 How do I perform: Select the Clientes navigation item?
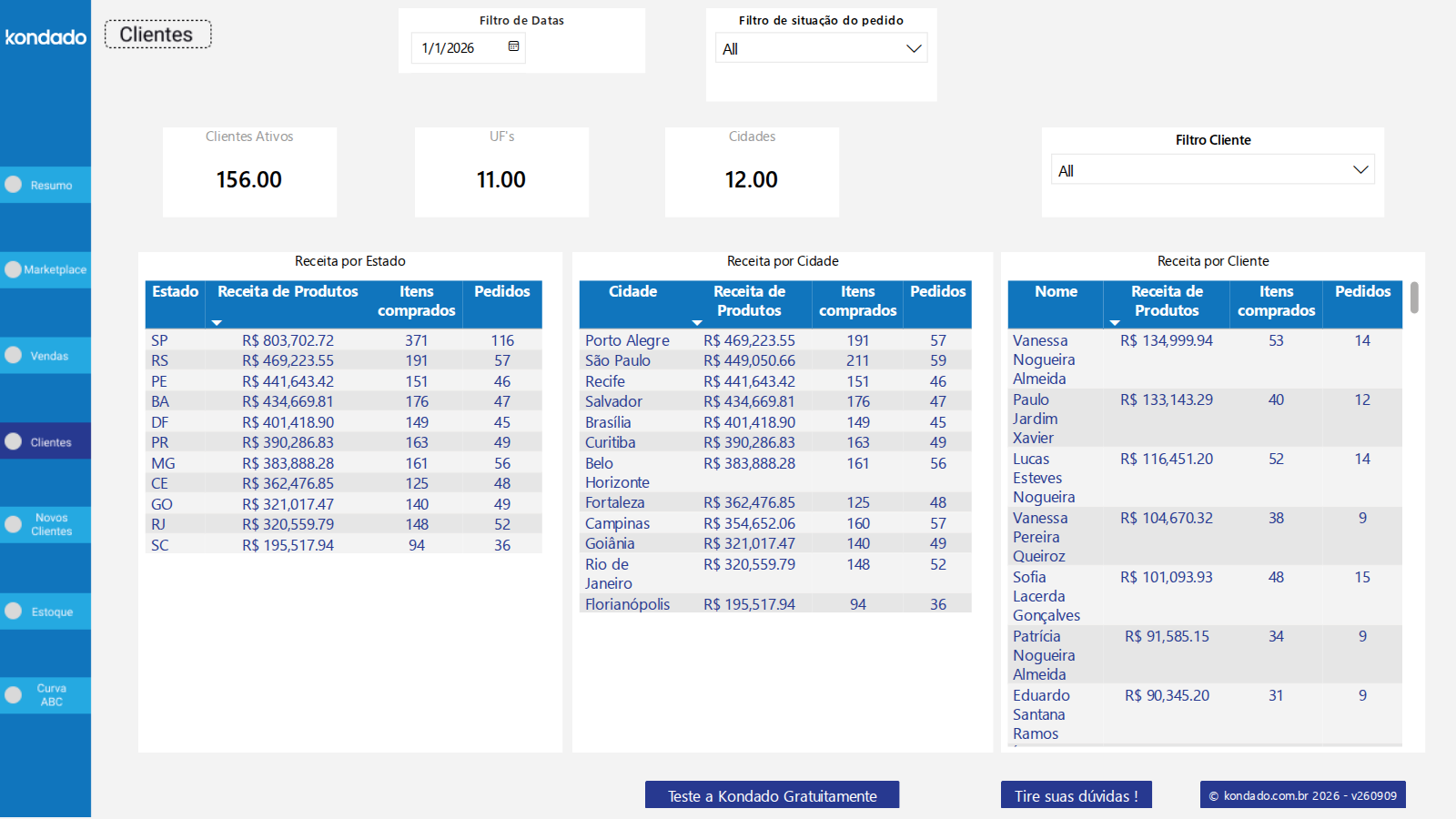pos(45,441)
